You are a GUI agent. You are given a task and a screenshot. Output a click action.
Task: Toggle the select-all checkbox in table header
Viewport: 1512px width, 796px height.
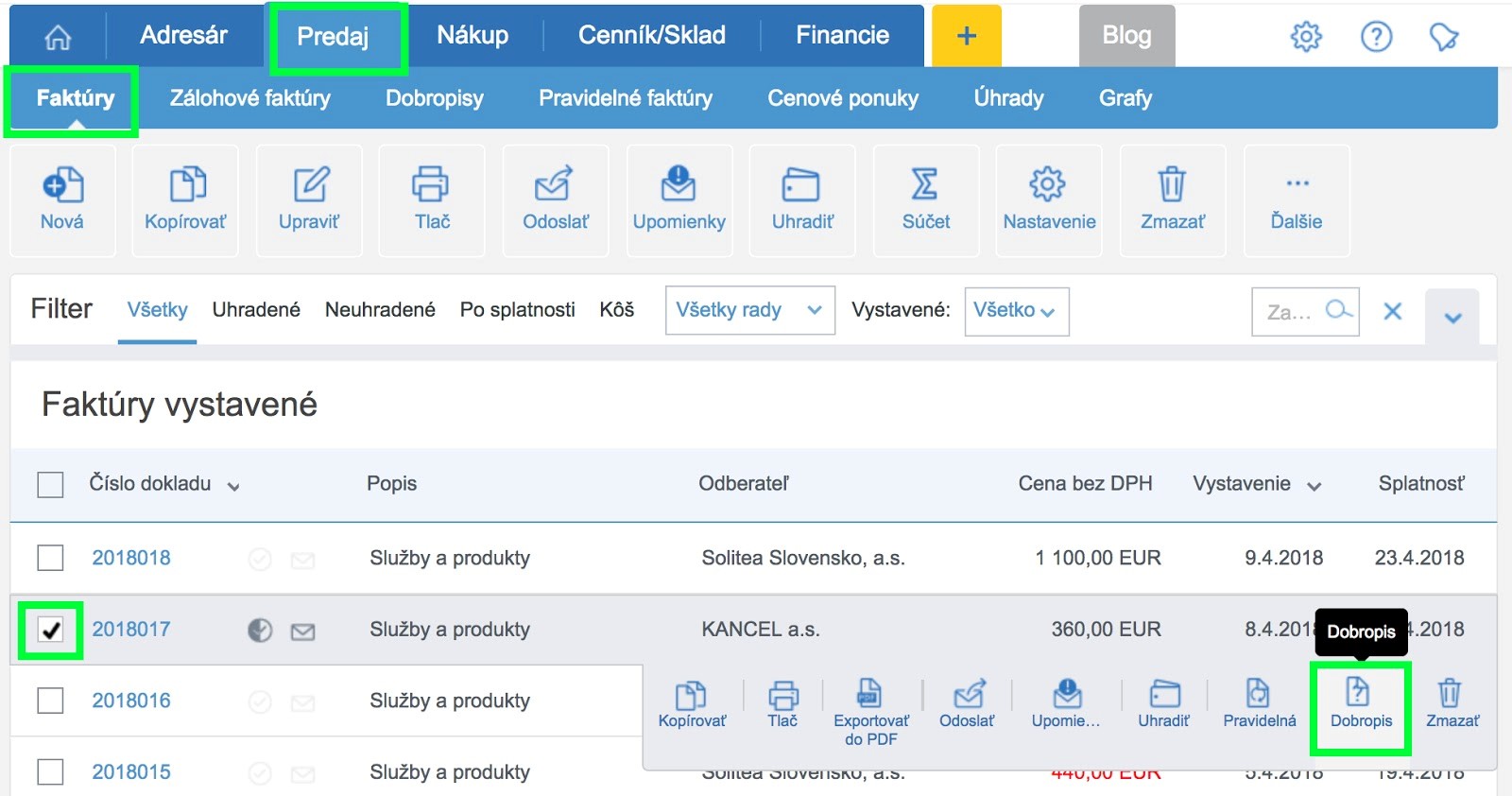pyautogui.click(x=51, y=485)
